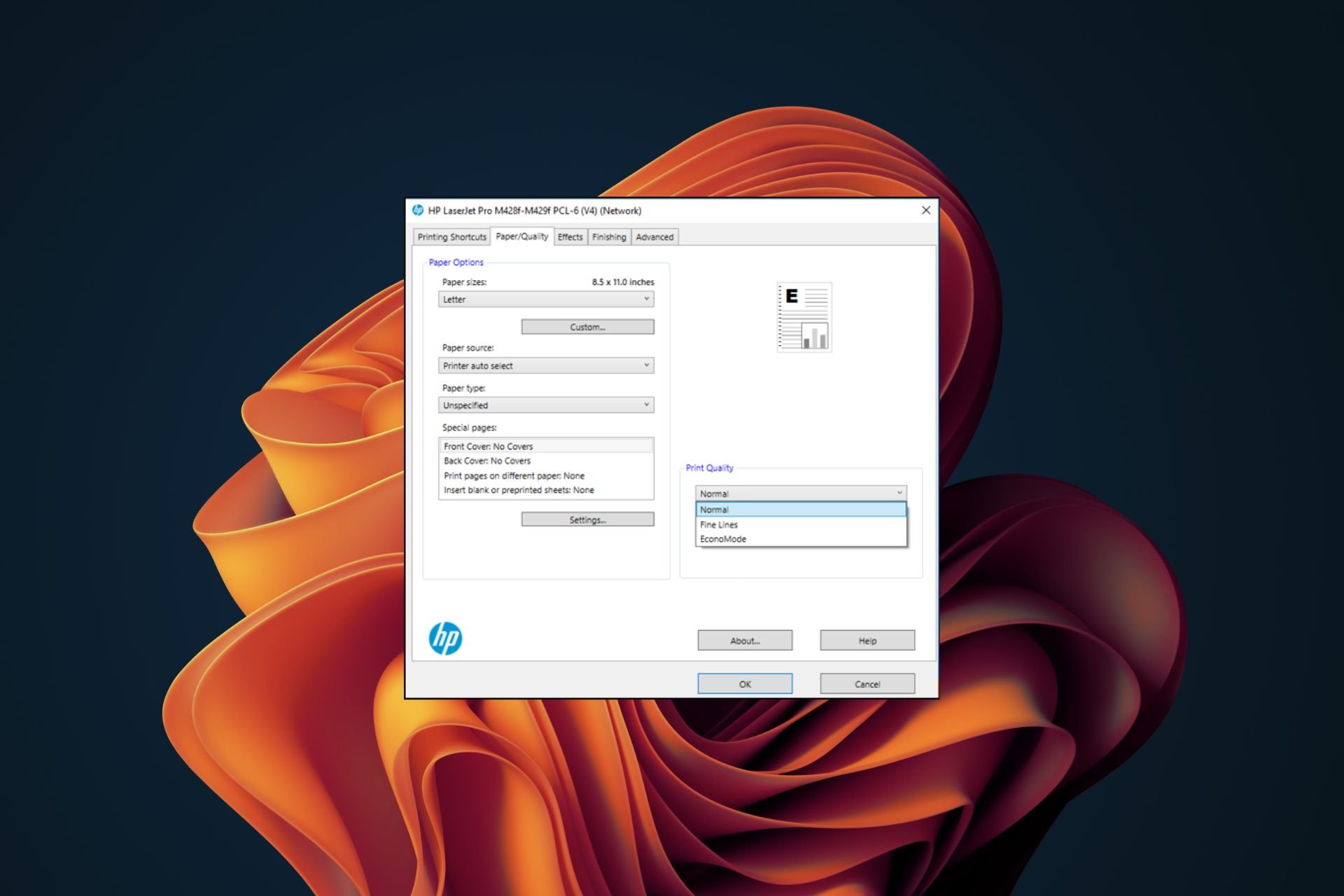Viewport: 1344px width, 896px height.
Task: Click the Settings... button for special pages
Action: click(x=587, y=519)
